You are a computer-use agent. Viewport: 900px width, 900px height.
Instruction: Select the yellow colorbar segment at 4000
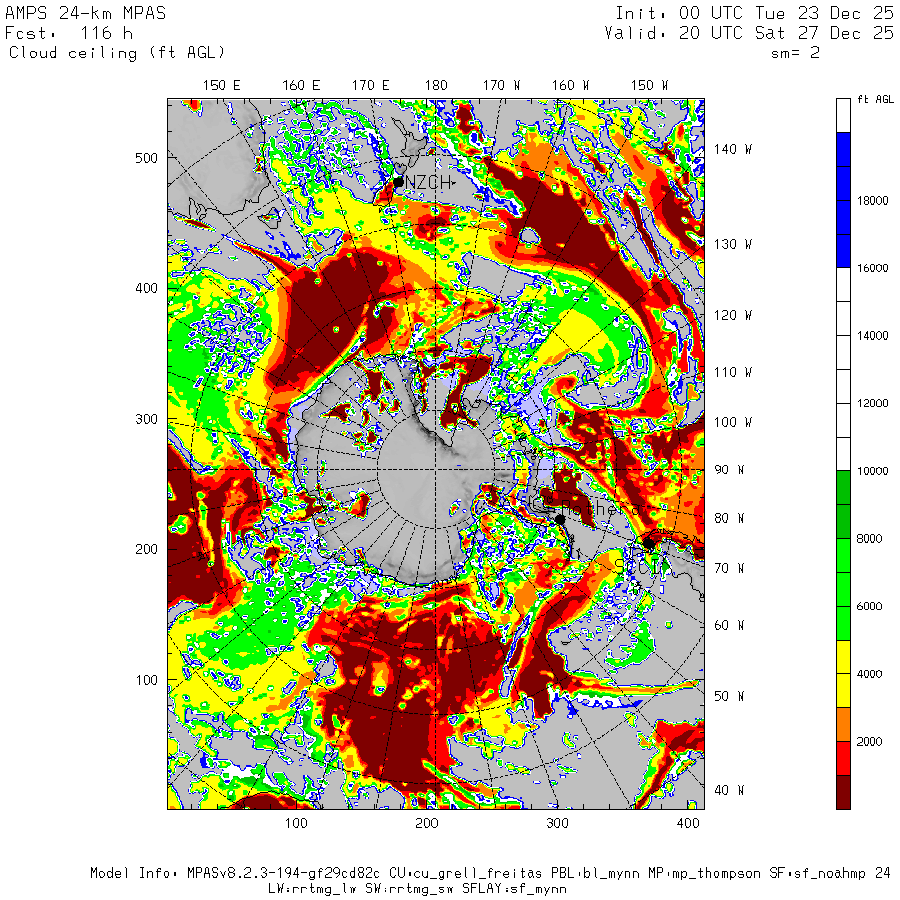point(843,674)
